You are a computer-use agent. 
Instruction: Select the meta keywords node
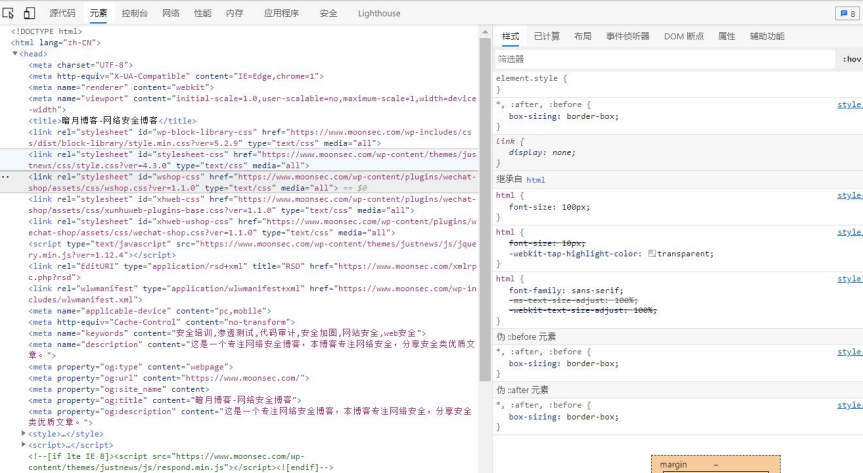coord(227,333)
